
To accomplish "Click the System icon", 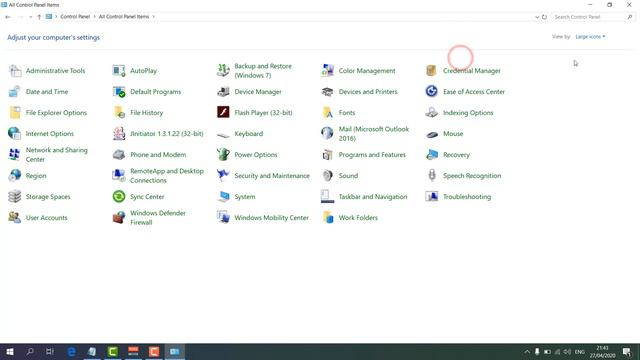I will 223,197.
